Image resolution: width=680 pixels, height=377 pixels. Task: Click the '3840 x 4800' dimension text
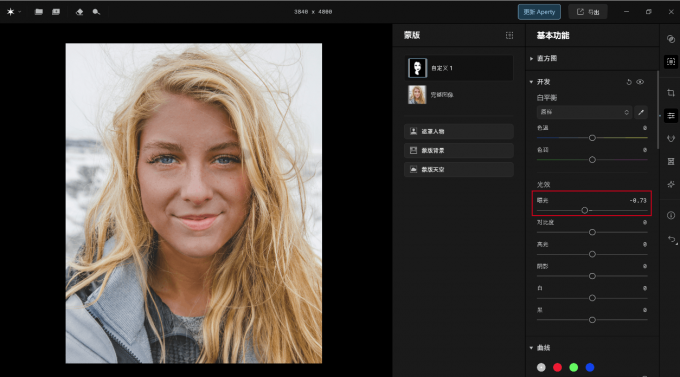tap(313, 12)
